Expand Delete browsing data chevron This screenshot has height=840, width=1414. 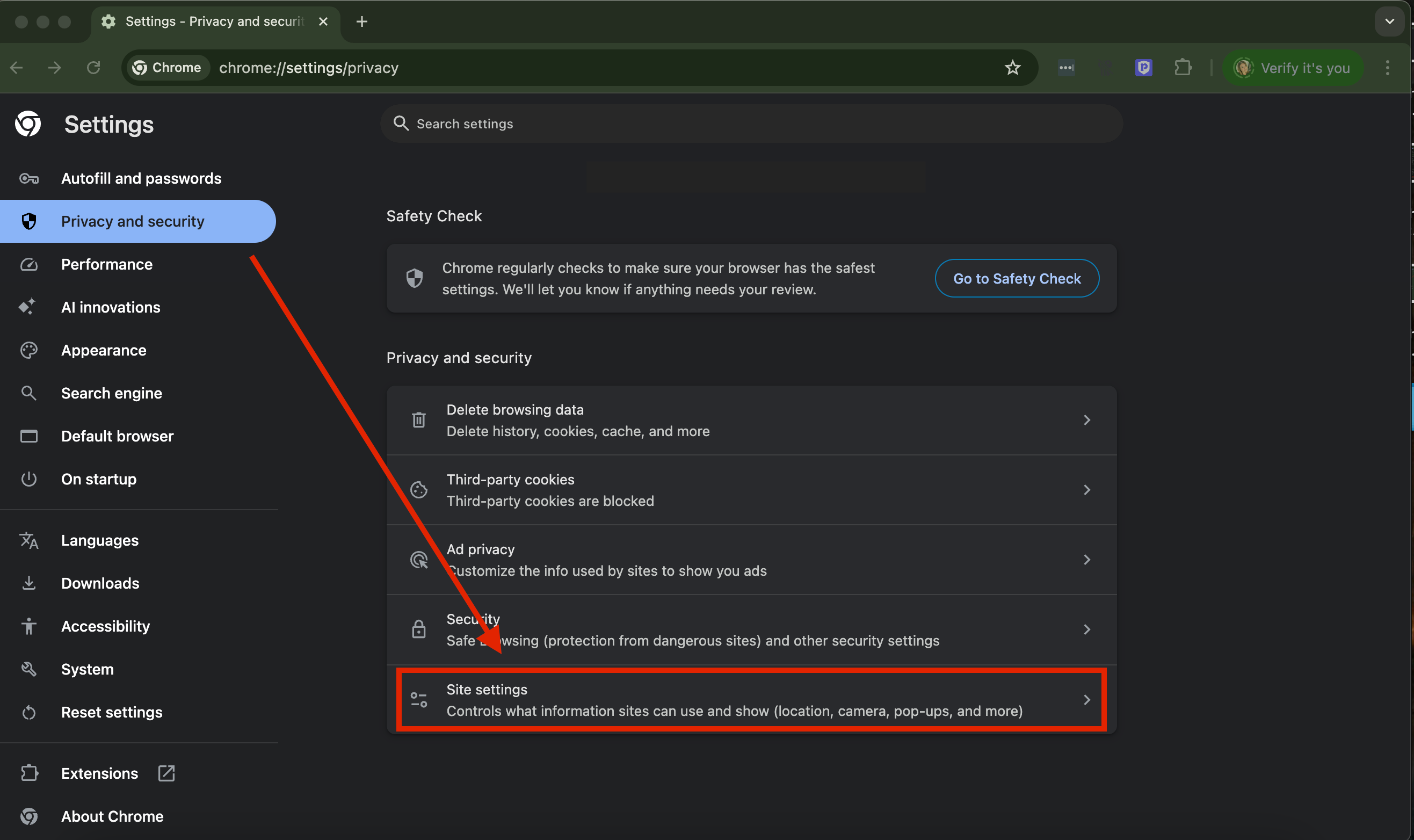click(1086, 420)
